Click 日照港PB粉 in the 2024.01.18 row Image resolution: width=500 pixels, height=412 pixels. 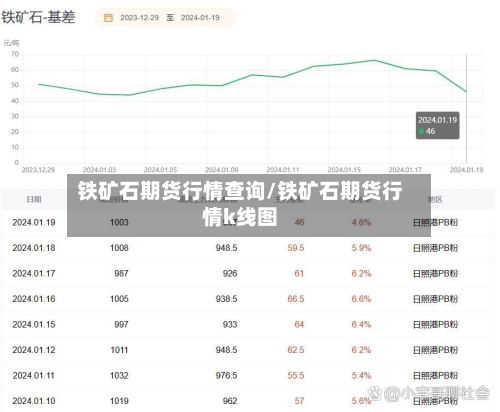(435, 248)
